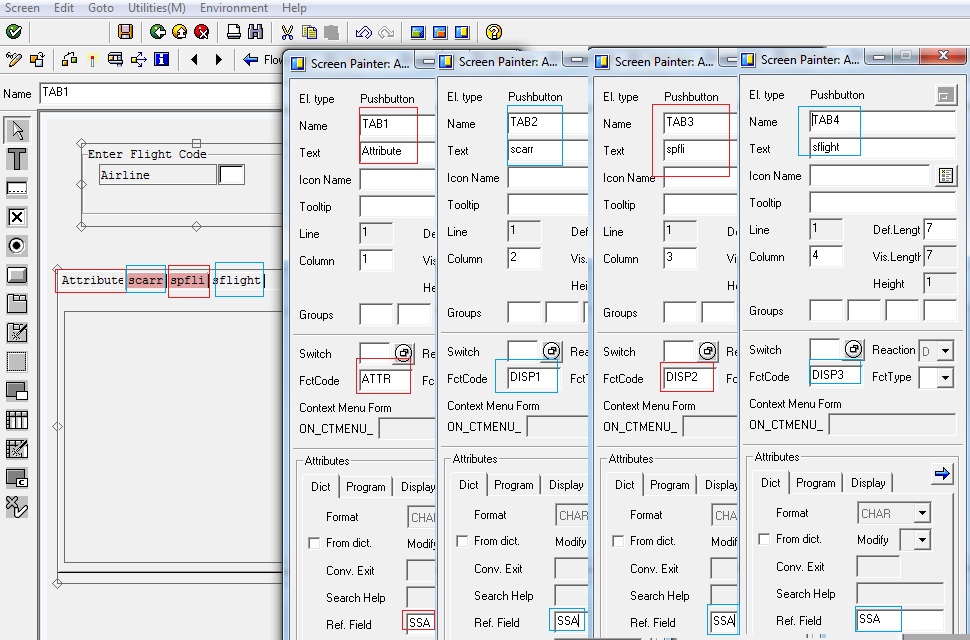
Task: Switch to the Program tab in TAB3 attributes
Action: tap(669, 484)
